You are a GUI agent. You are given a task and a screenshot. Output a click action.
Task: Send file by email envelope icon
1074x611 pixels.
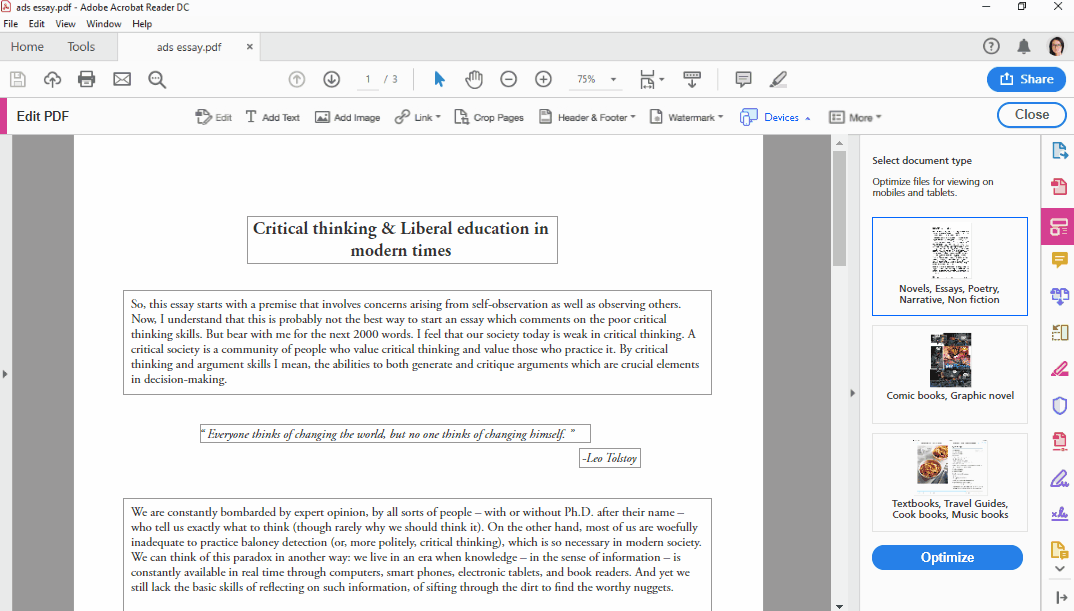pyautogui.click(x=122, y=79)
